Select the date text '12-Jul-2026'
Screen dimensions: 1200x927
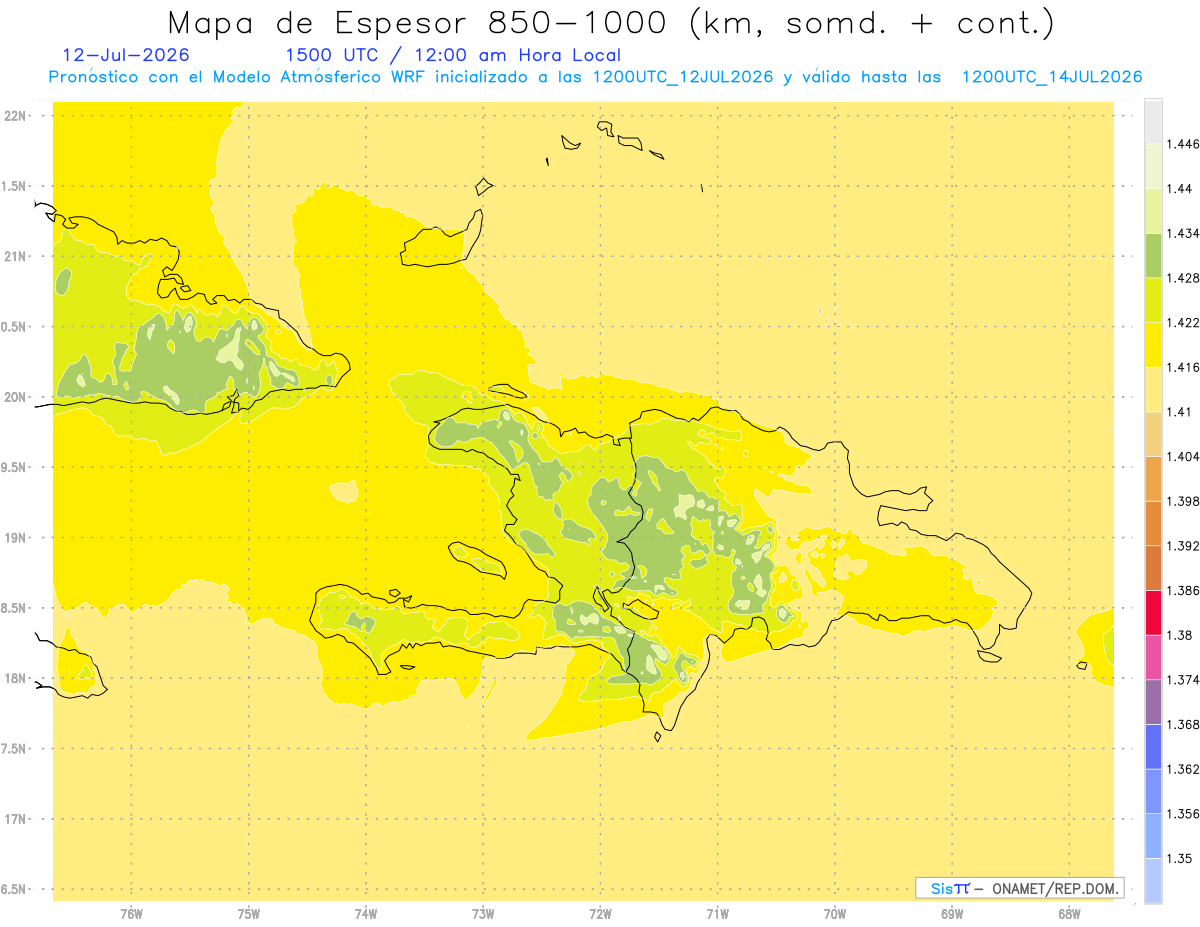click(126, 55)
